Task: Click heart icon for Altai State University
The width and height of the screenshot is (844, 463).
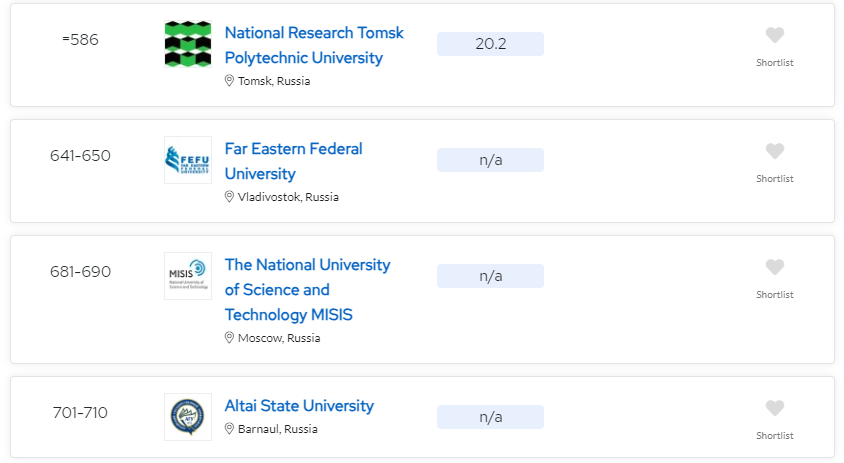Action: point(775,409)
